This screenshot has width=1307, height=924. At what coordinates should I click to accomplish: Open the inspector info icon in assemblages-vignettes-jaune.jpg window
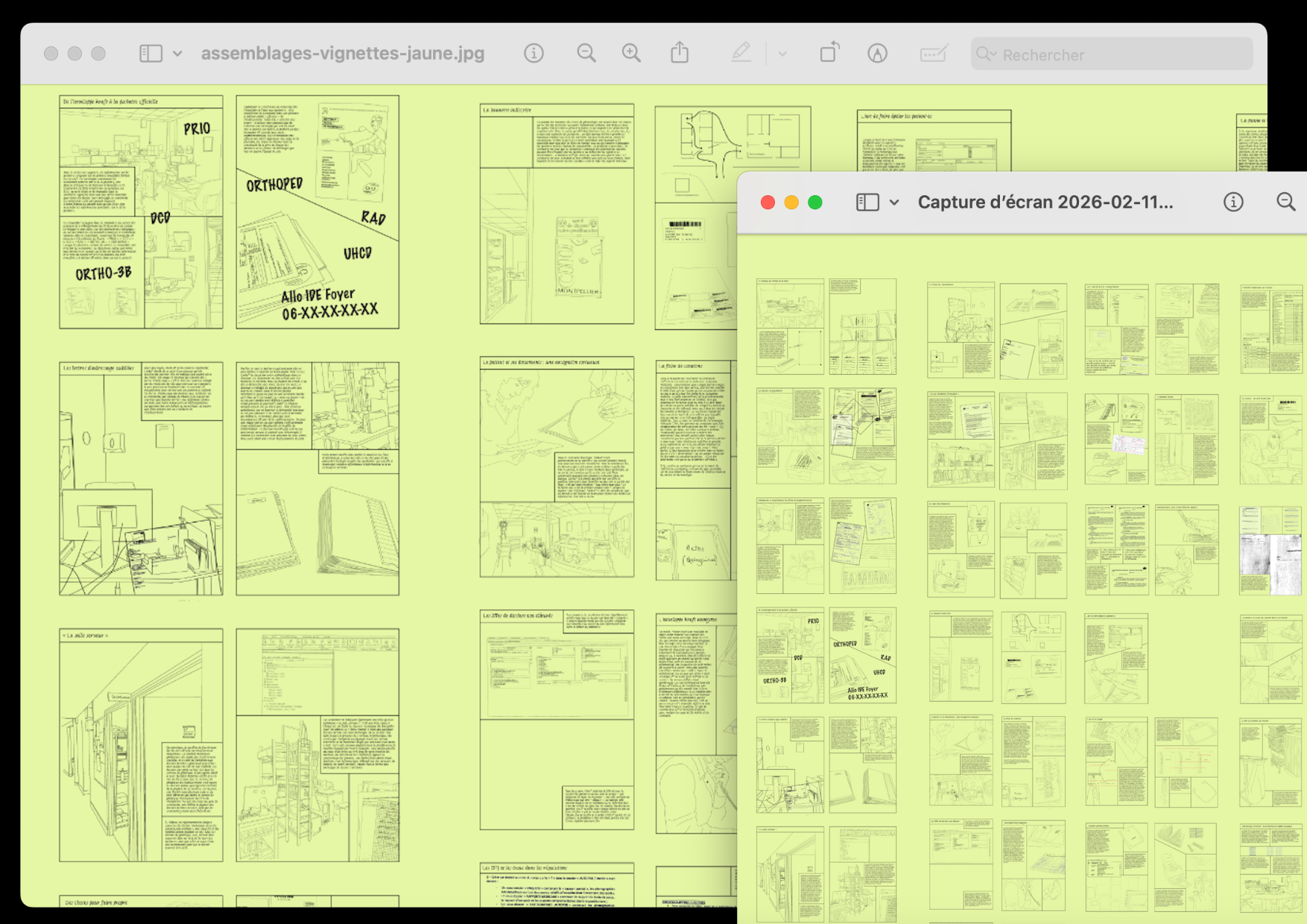(534, 54)
